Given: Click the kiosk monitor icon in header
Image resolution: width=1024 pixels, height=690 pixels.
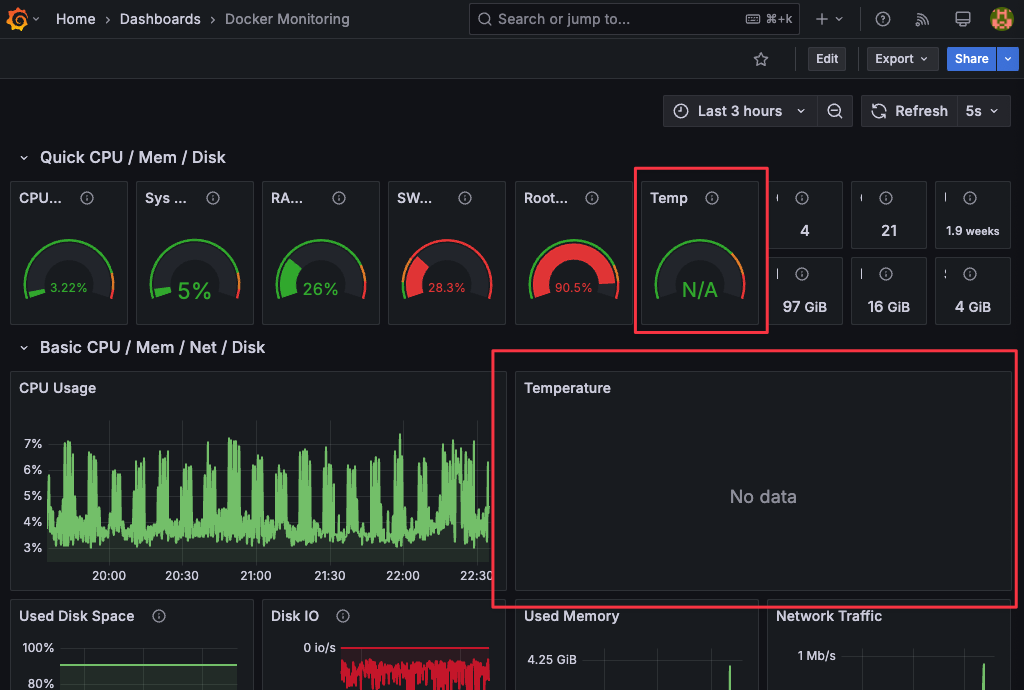Looking at the screenshot, I should coord(962,19).
